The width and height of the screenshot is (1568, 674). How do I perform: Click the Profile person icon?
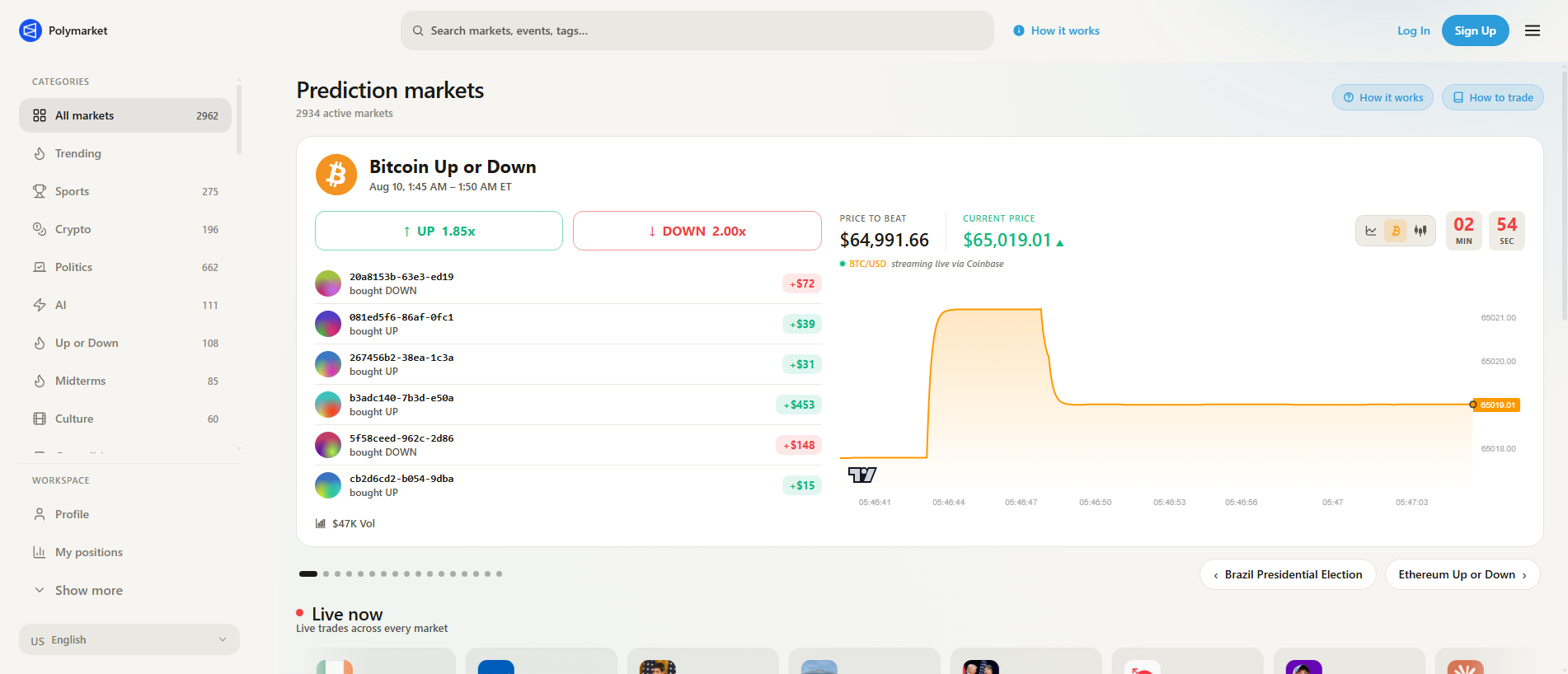(x=40, y=514)
